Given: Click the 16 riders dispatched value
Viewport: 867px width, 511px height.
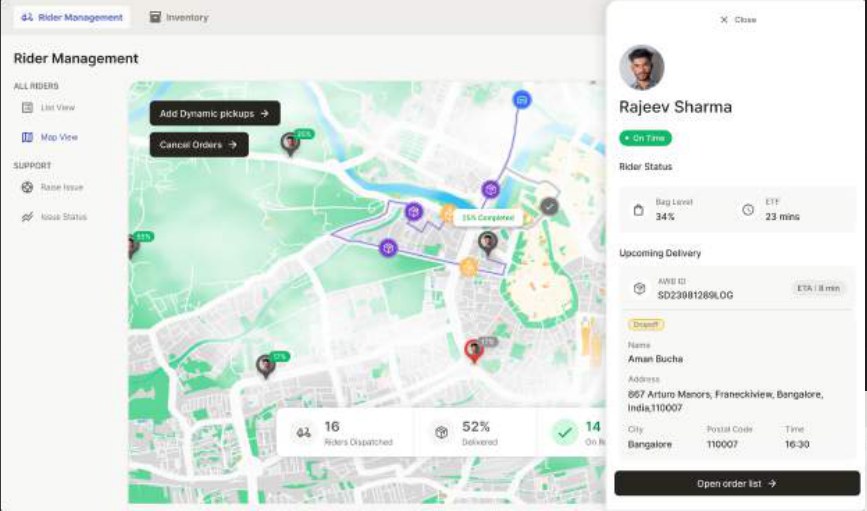Looking at the screenshot, I should coord(332,426).
